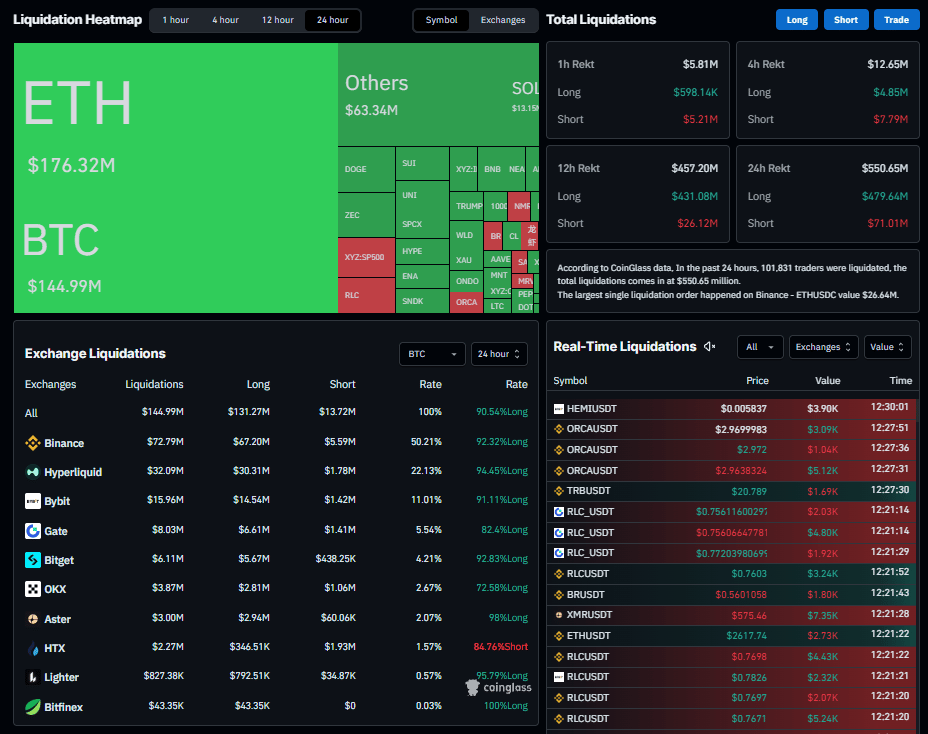Click the Gate exchange logo

(x=33, y=531)
